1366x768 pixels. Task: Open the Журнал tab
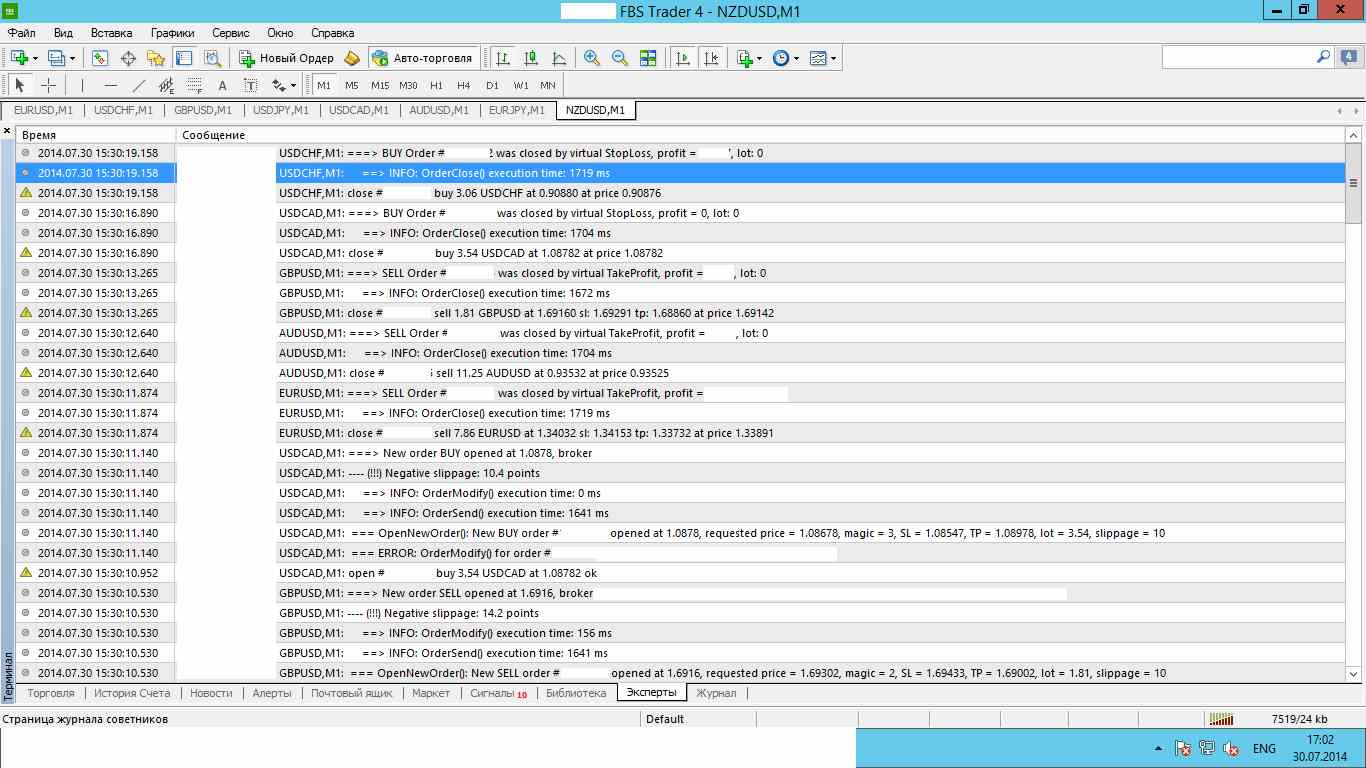point(716,692)
